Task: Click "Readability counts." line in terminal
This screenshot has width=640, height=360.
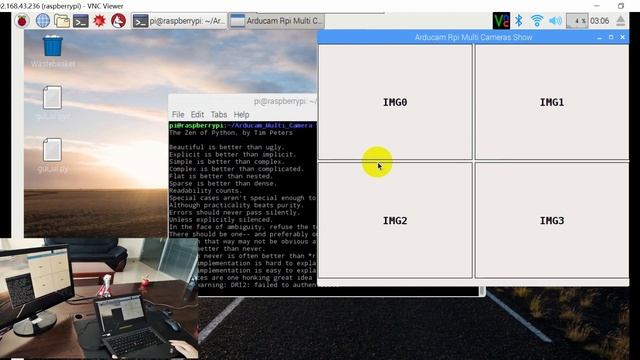Action: (x=205, y=191)
